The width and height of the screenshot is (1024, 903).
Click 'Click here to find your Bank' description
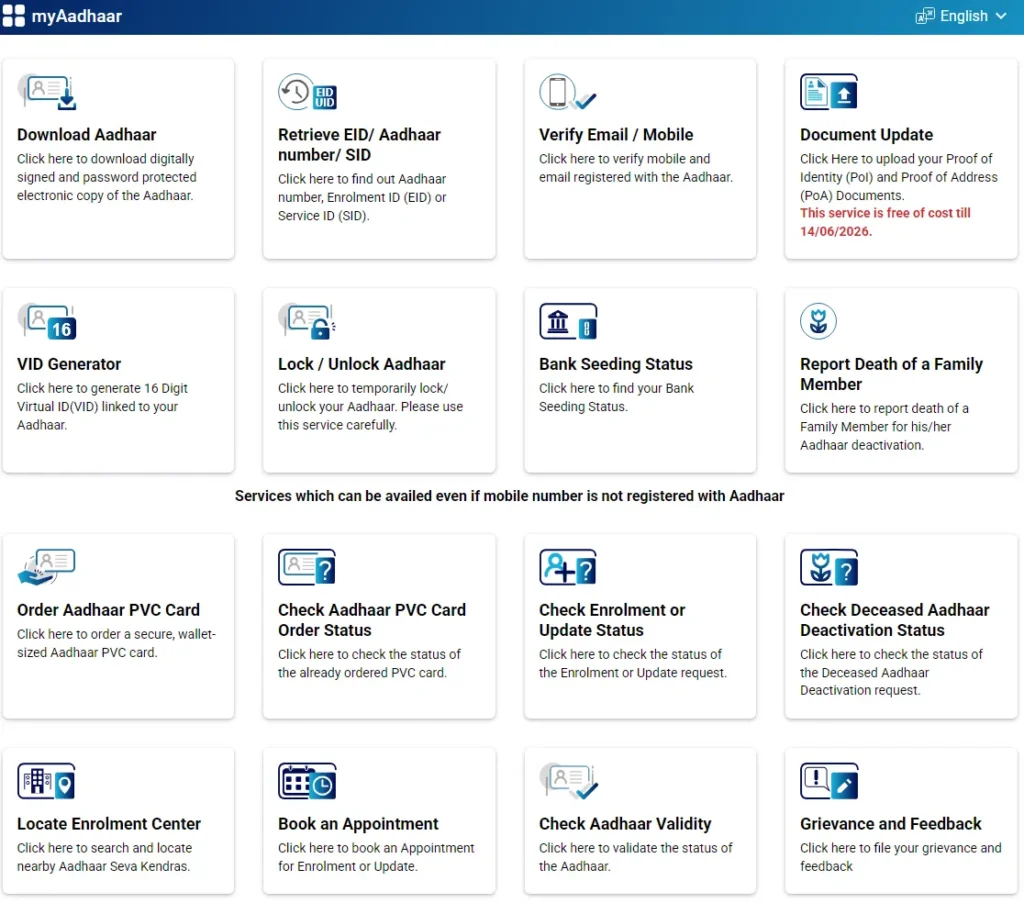616,388
